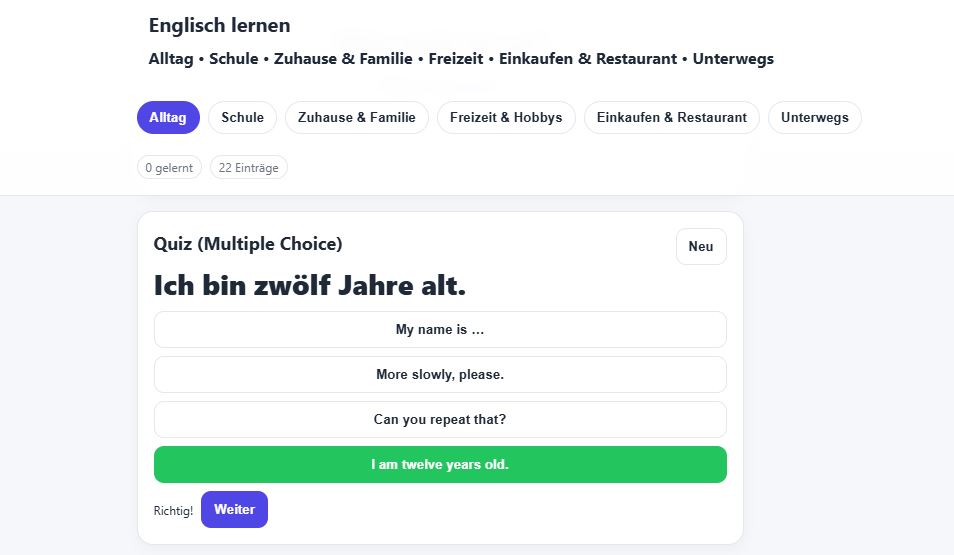Image resolution: width=954 pixels, height=555 pixels.
Task: Click the "Quiz (Multiple Choice)" card title
Action: 248,244
